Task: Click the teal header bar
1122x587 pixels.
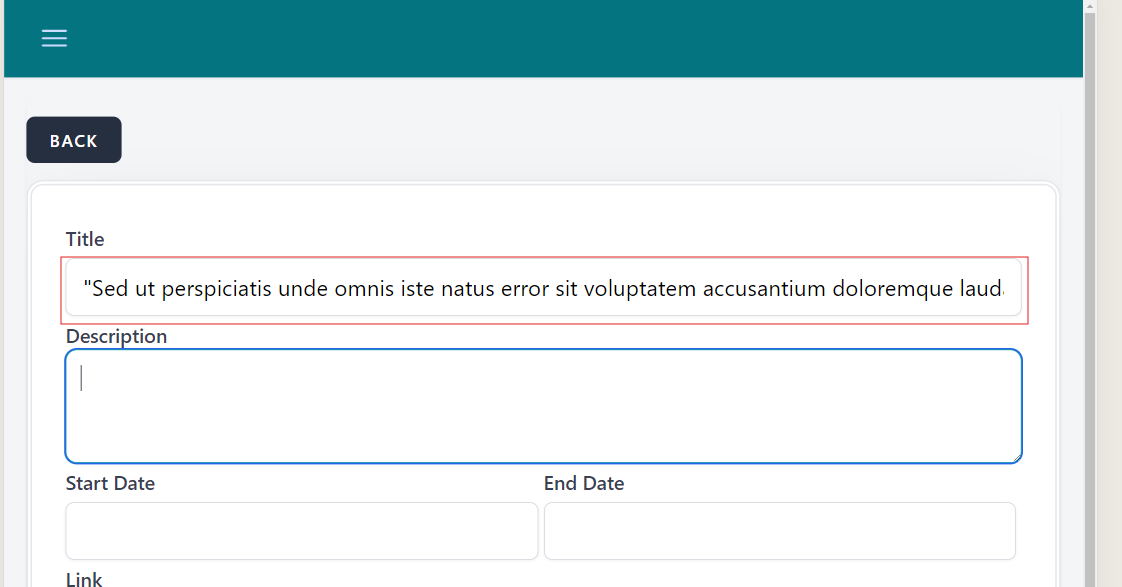Action: (560, 38)
